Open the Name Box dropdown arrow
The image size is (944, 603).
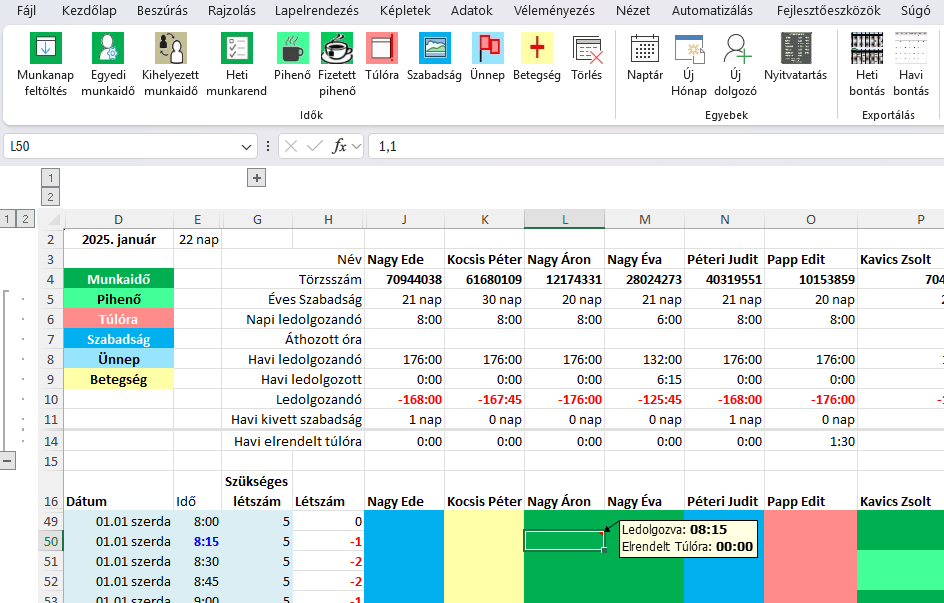(247, 147)
